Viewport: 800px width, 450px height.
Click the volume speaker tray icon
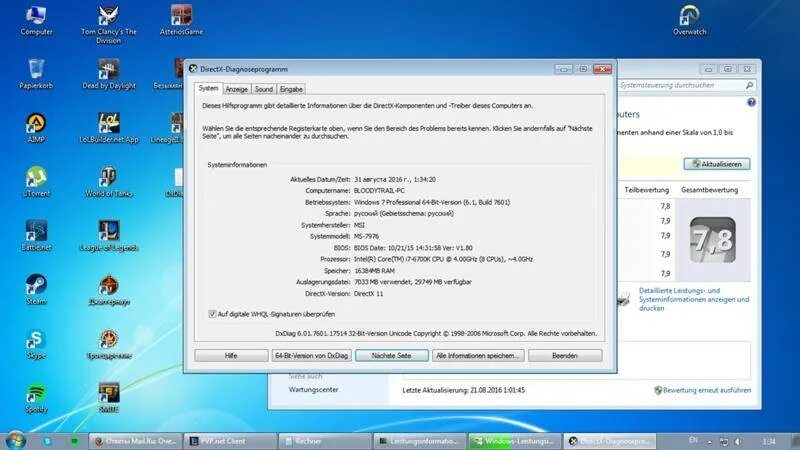point(738,441)
